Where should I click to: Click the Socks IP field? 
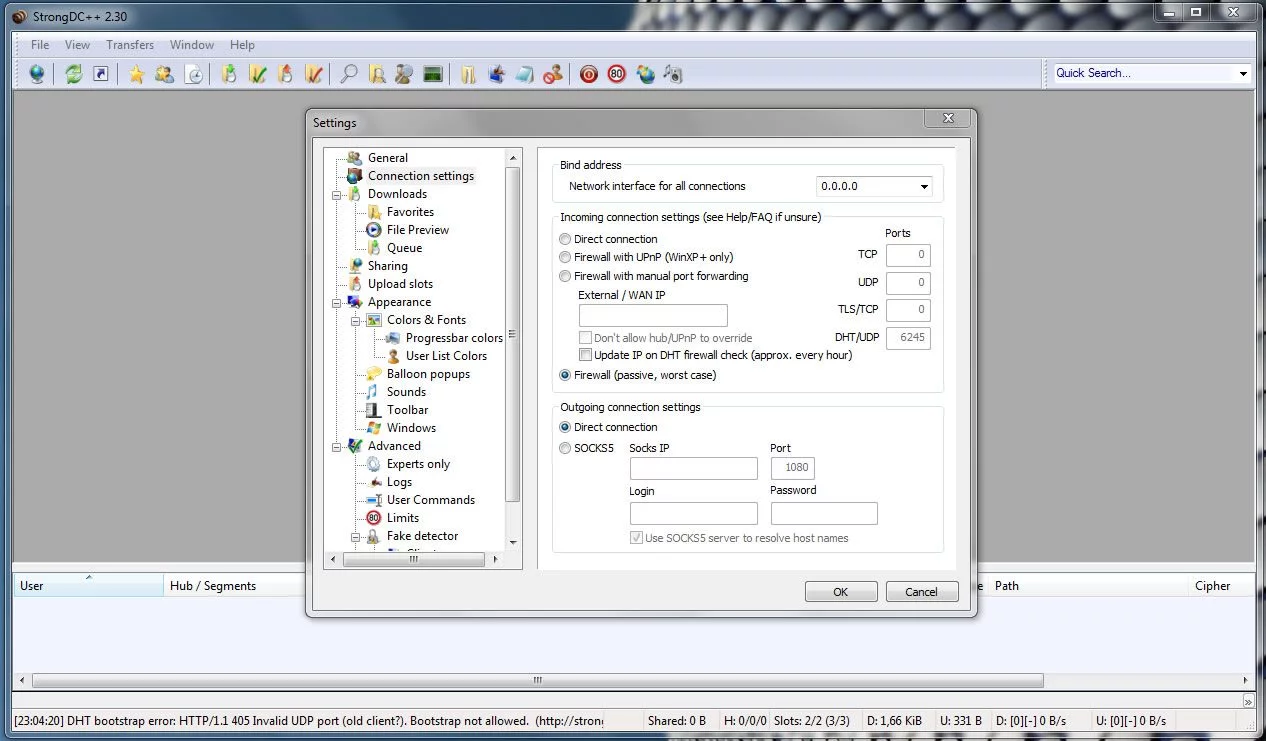[x=693, y=468]
